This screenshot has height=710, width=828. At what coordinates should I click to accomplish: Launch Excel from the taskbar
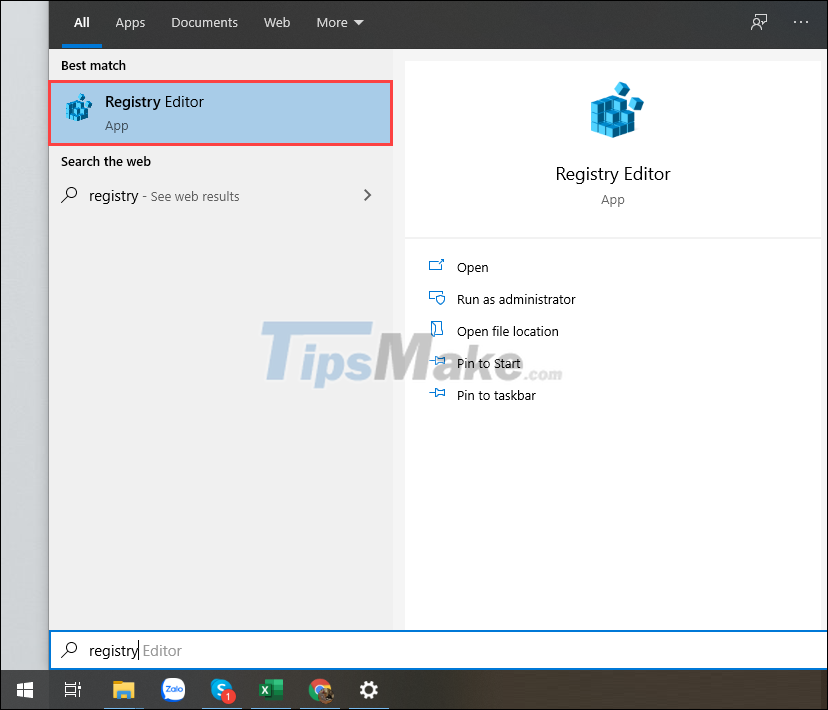coord(271,690)
